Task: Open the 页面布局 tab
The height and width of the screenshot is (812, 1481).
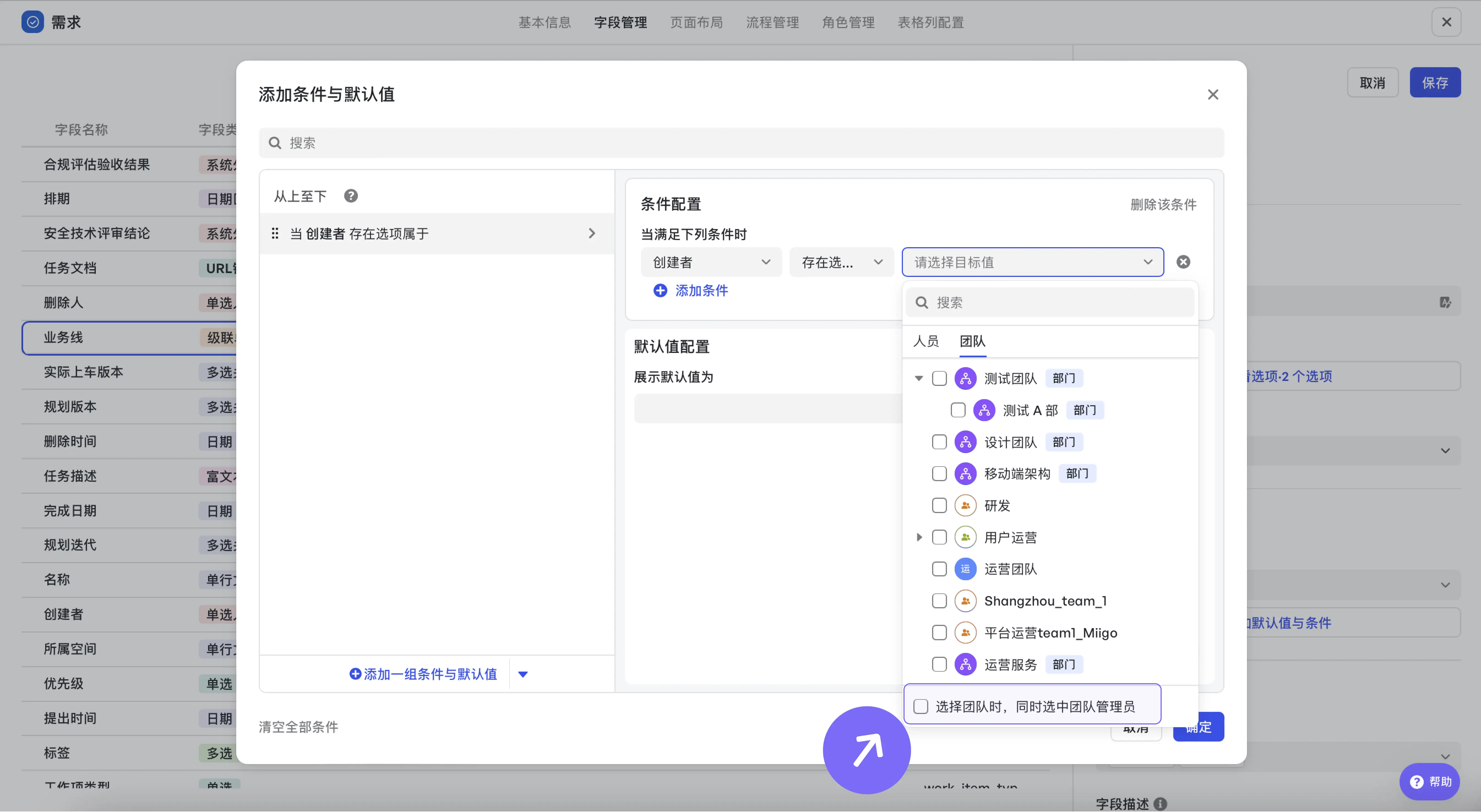Action: (x=696, y=22)
